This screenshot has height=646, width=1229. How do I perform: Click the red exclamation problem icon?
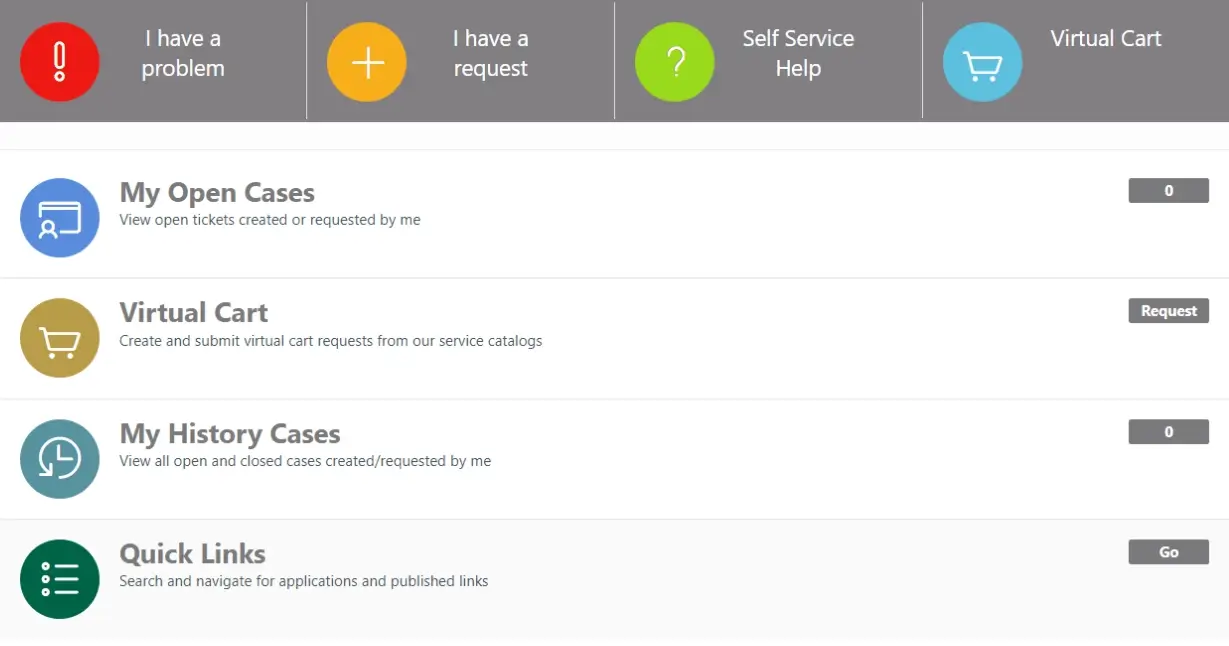click(60, 62)
